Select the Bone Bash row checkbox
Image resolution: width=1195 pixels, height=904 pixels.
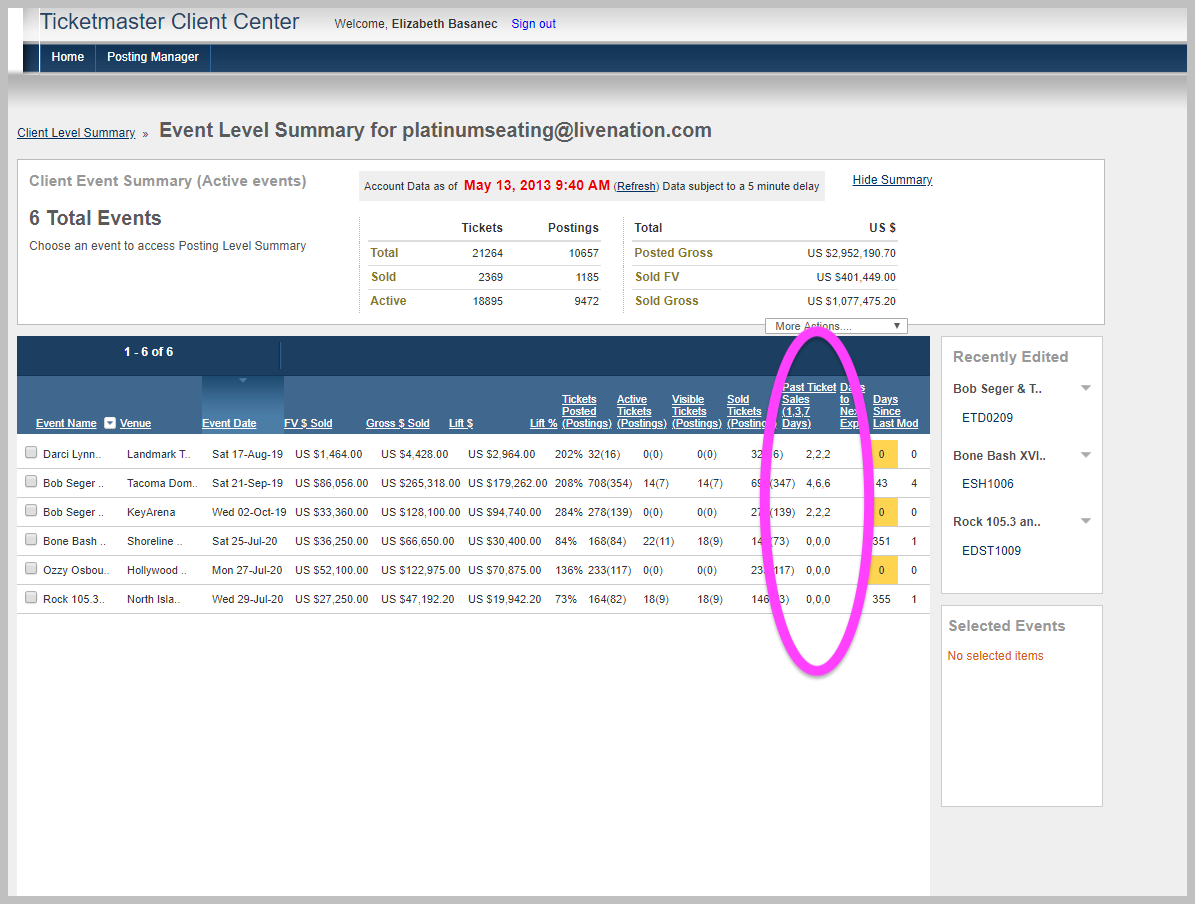pos(31,540)
